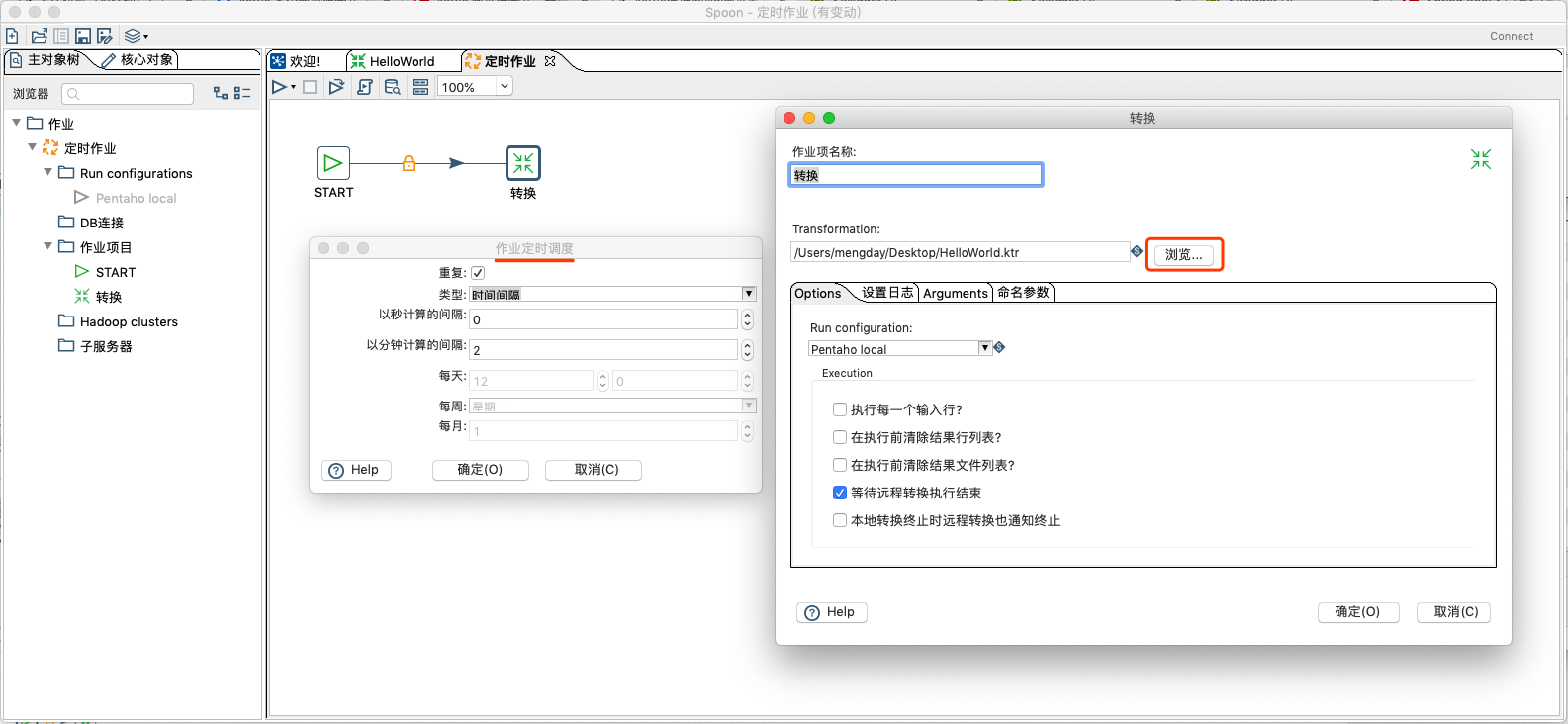
Task: Click the new file icon in main toolbar
Action: [12, 36]
